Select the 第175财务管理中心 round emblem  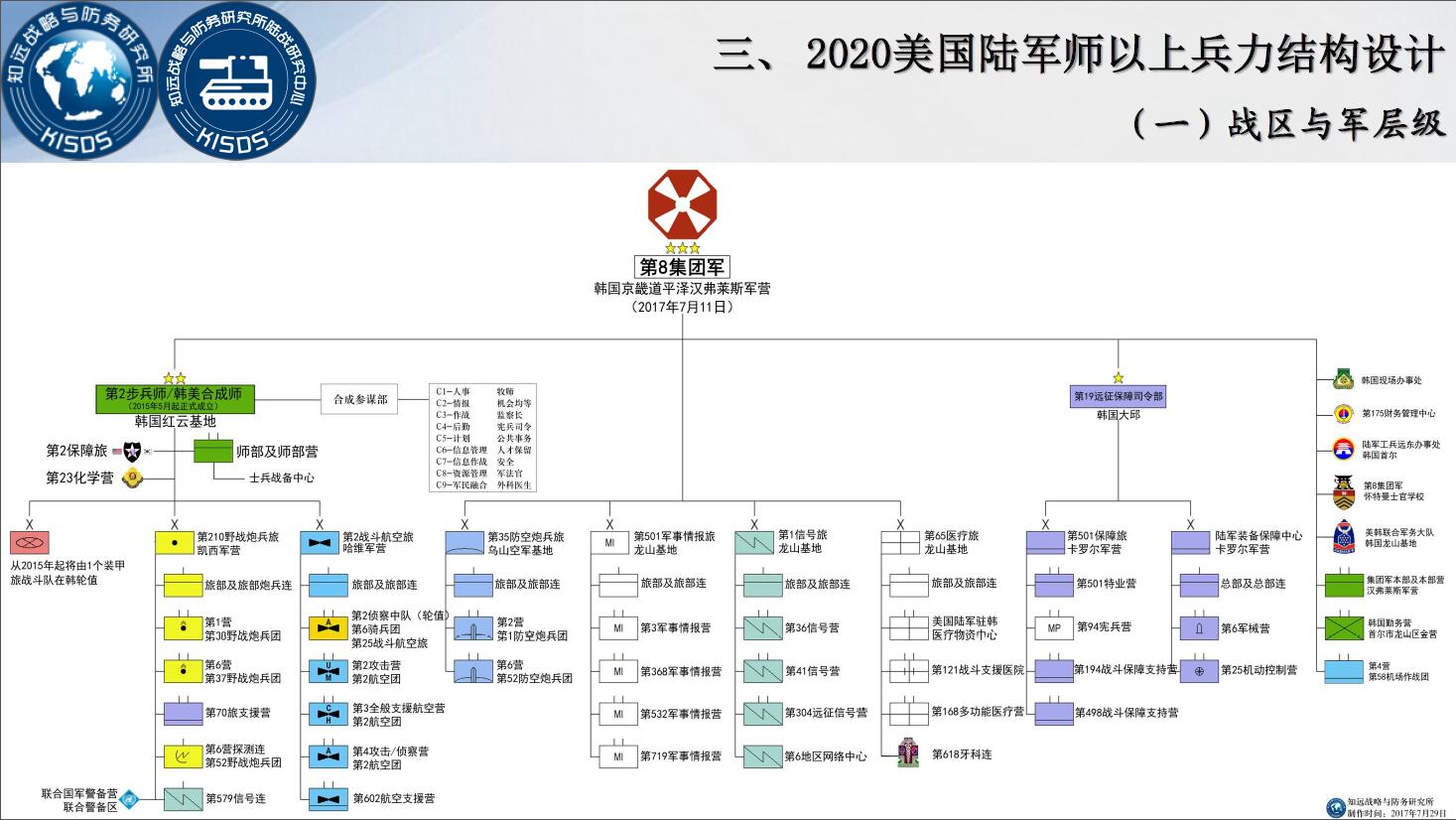tap(1343, 413)
